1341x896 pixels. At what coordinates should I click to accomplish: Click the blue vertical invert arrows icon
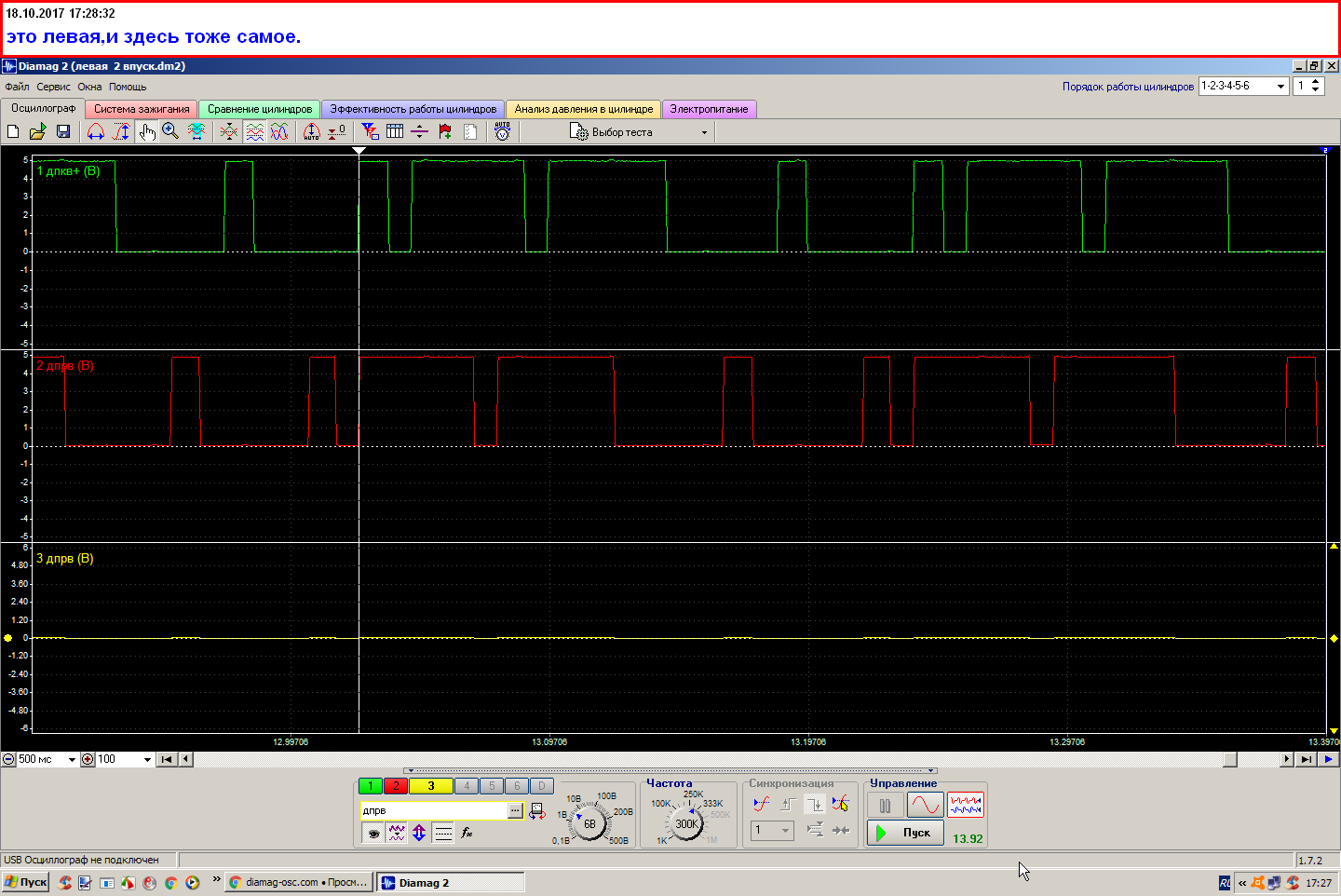click(x=419, y=833)
